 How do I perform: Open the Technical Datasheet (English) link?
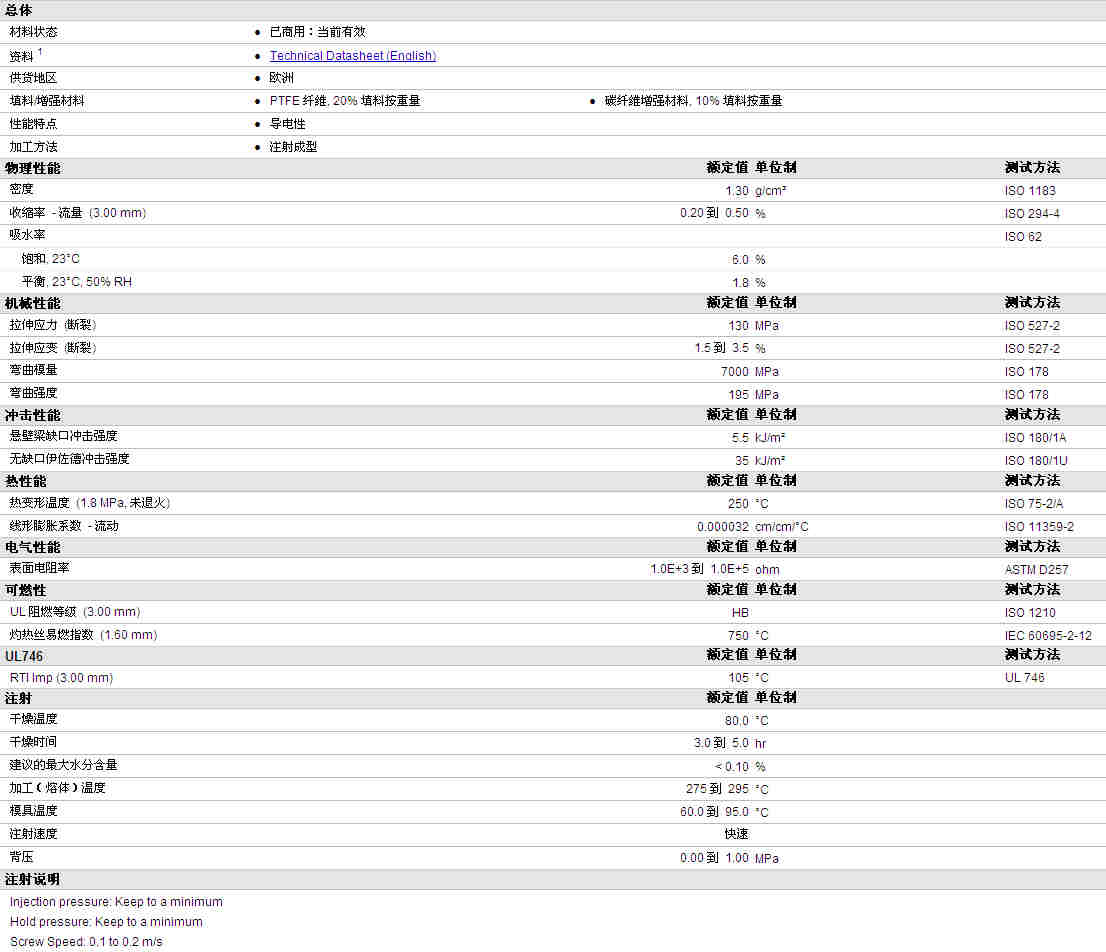click(353, 56)
